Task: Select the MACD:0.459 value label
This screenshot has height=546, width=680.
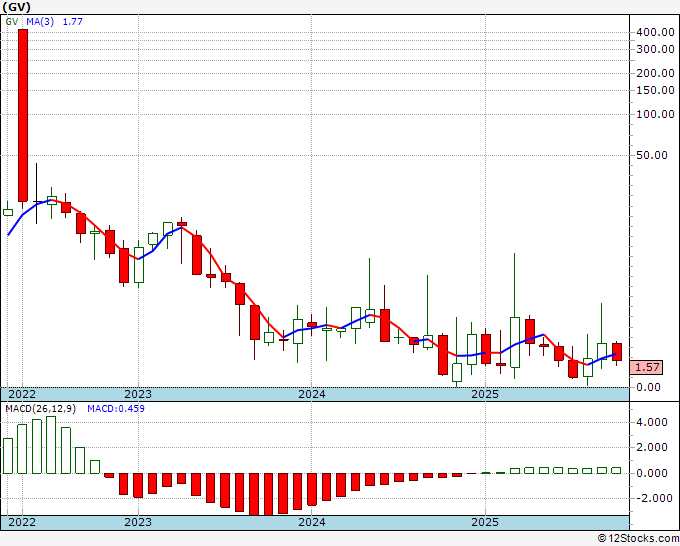Action: coord(117,408)
